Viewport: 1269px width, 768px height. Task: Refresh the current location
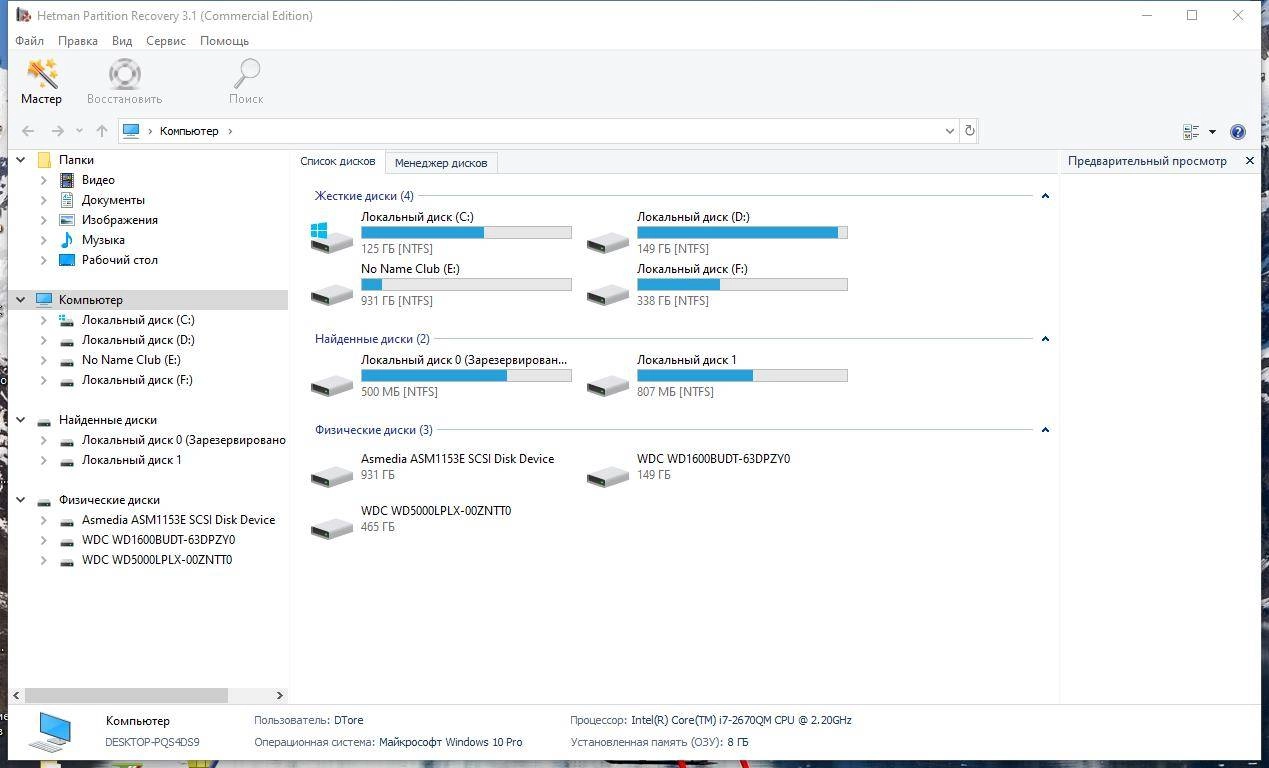[968, 131]
